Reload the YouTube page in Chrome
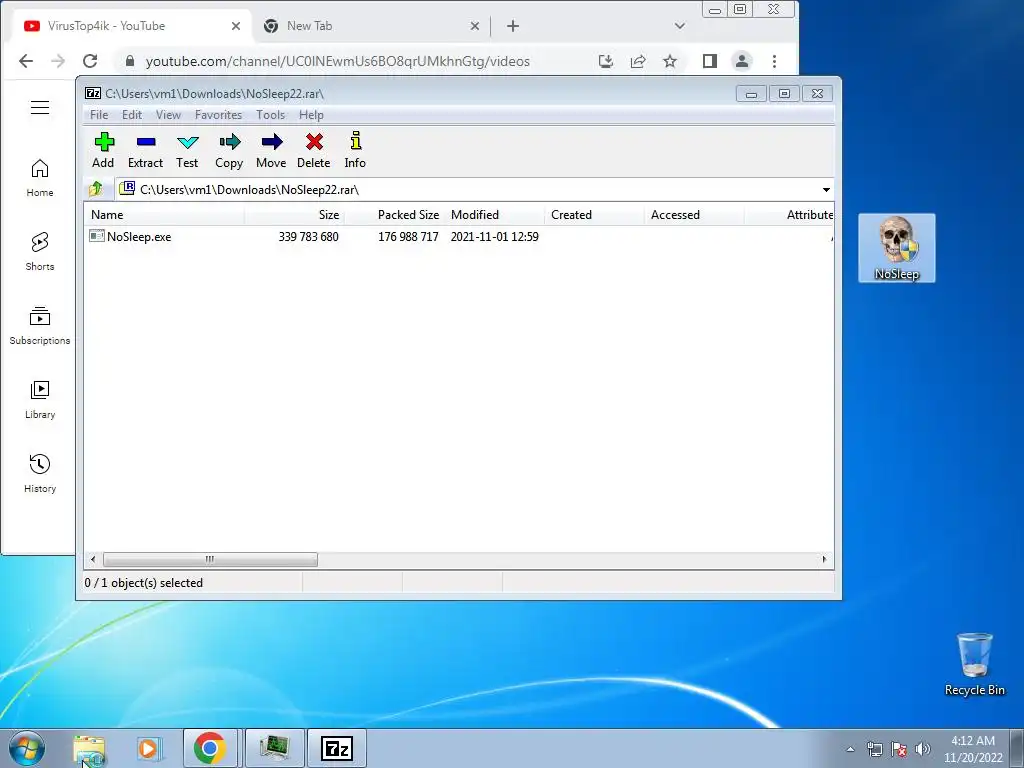The image size is (1024, 768). pyautogui.click(x=90, y=61)
